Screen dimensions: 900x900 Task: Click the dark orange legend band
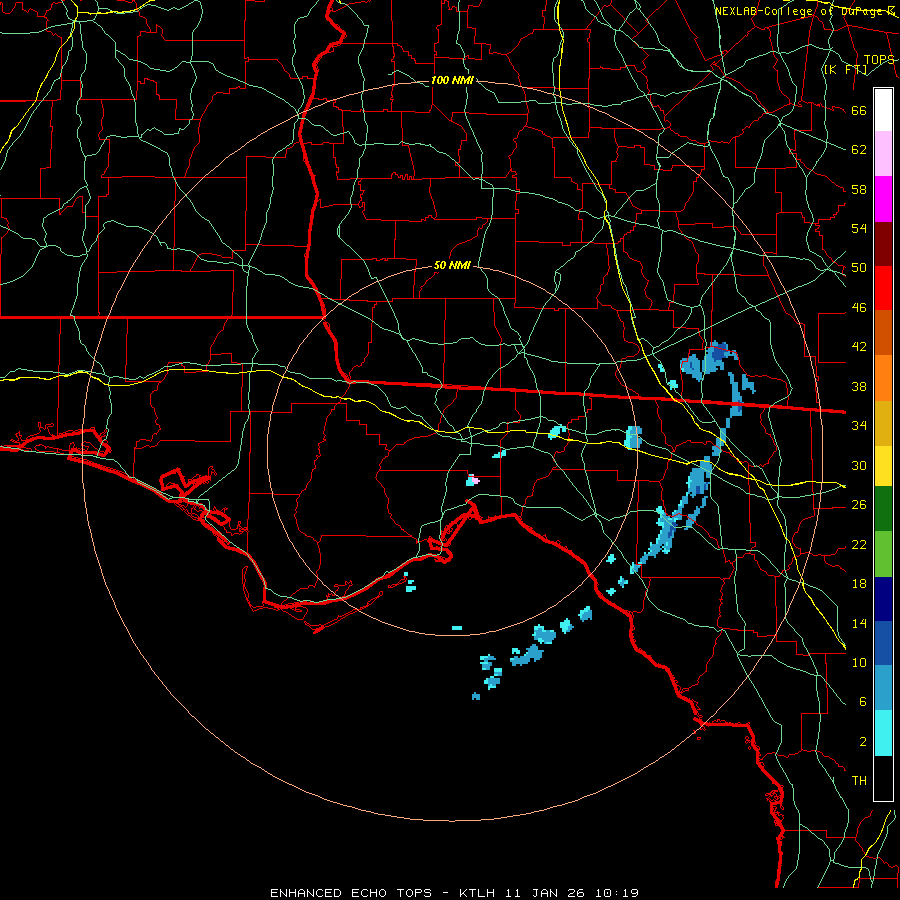[883, 333]
